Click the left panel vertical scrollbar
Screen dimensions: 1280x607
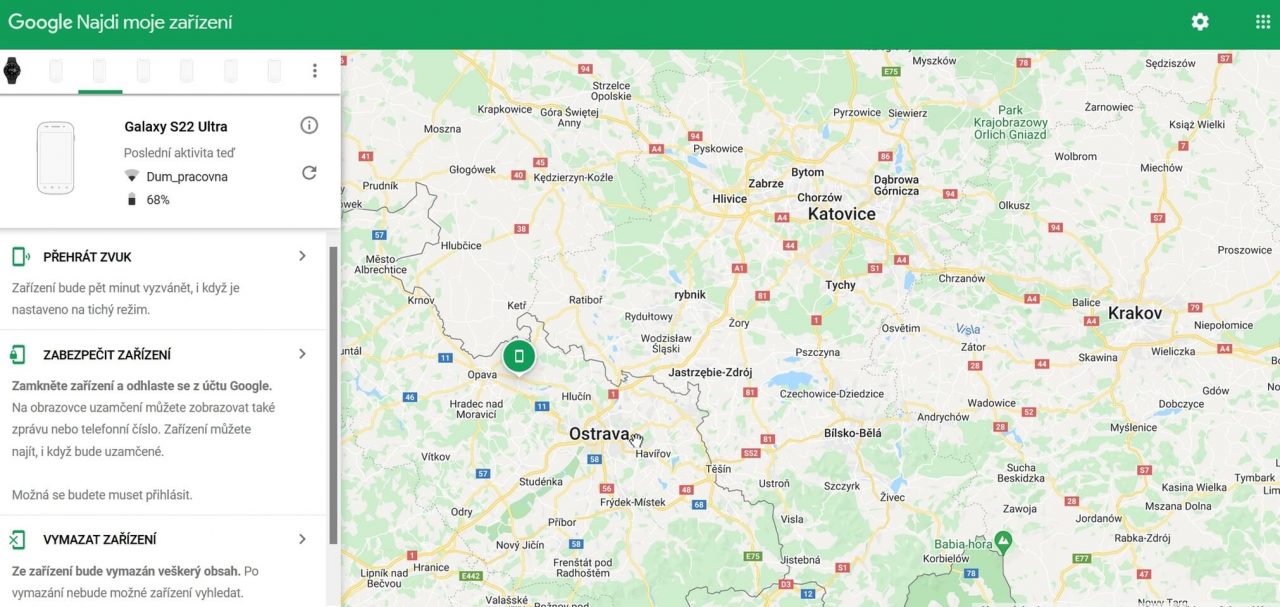(x=333, y=395)
